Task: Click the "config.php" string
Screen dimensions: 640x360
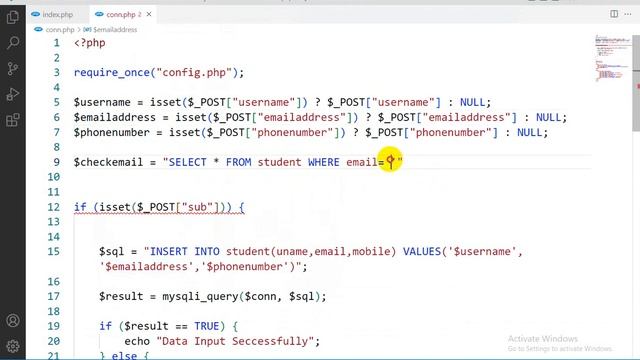Action: pos(194,73)
